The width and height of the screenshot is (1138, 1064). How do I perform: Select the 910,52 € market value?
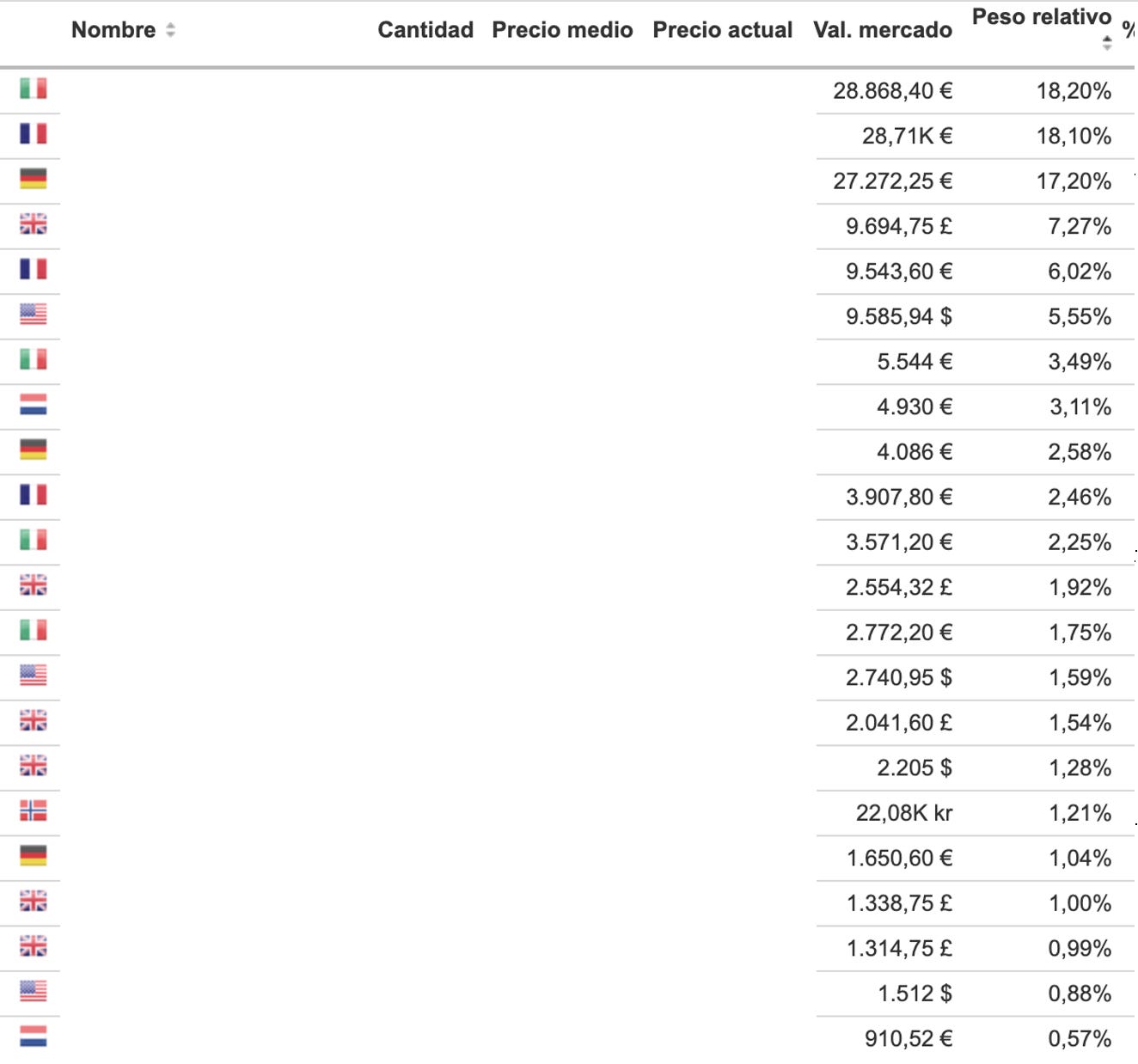(x=909, y=1038)
